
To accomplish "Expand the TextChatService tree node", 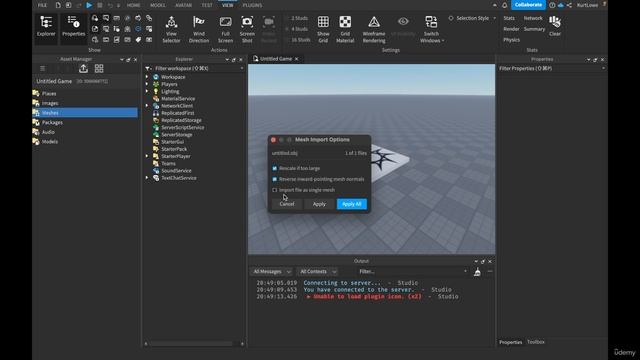I will [x=147, y=178].
